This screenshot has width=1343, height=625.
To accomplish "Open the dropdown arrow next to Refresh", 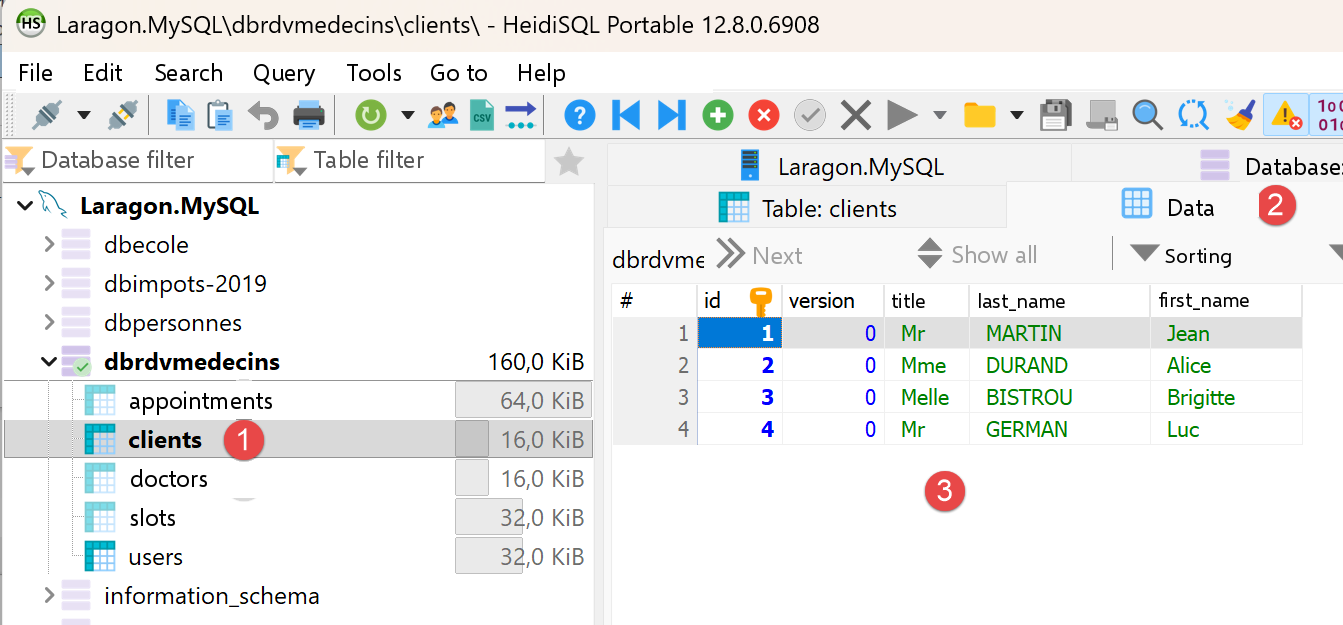I will click(x=408, y=115).
